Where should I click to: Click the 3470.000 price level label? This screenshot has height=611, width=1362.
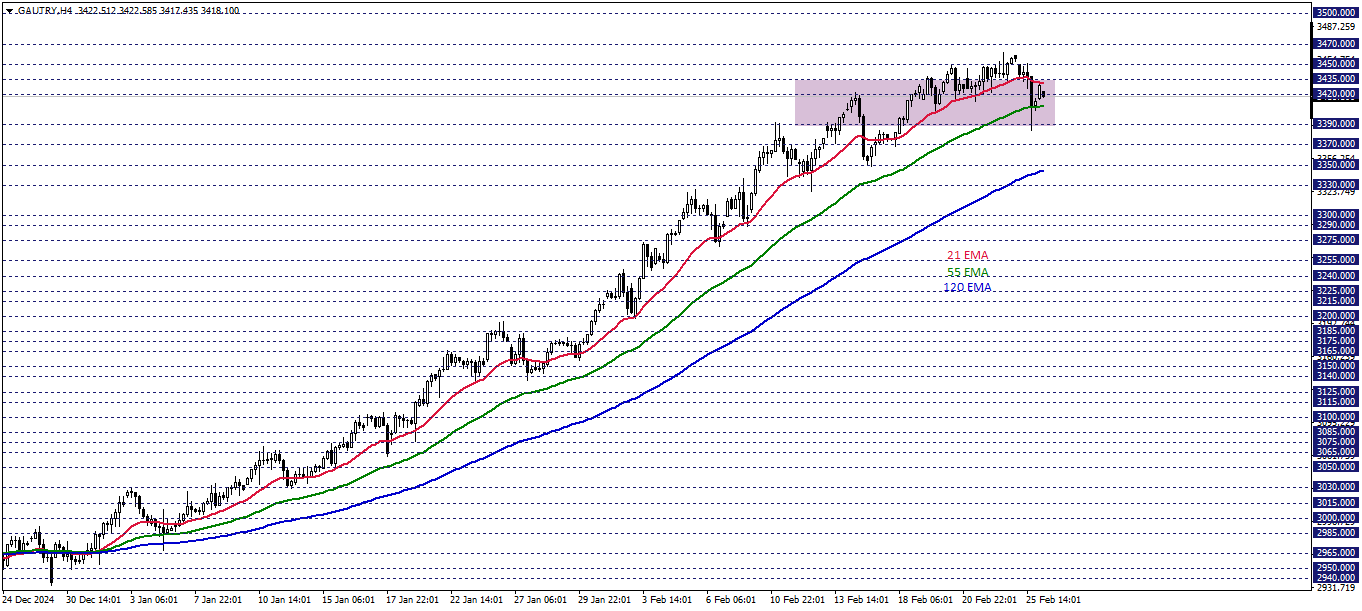[1336, 44]
